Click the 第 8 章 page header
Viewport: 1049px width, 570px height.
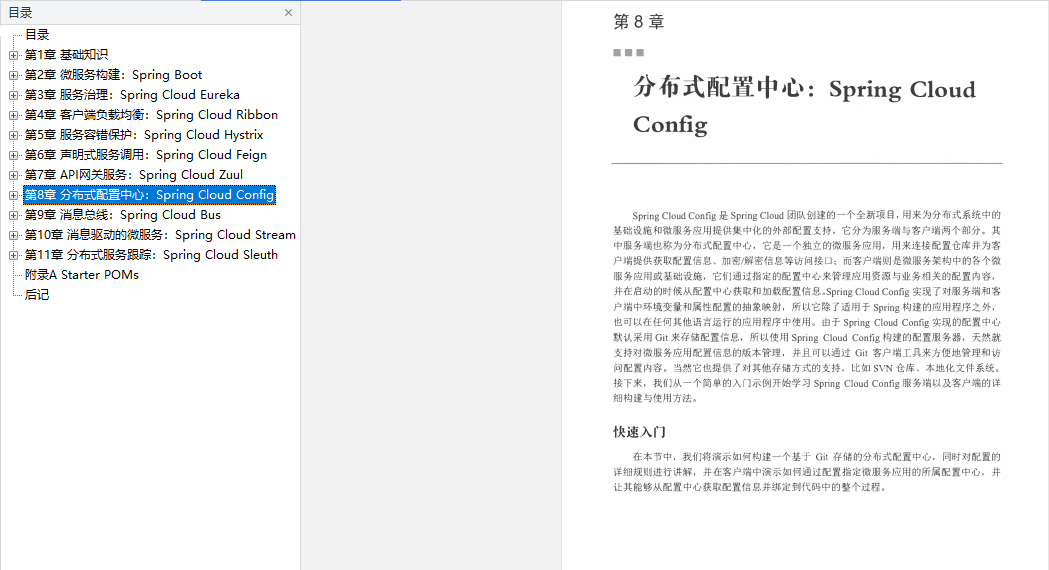click(639, 22)
